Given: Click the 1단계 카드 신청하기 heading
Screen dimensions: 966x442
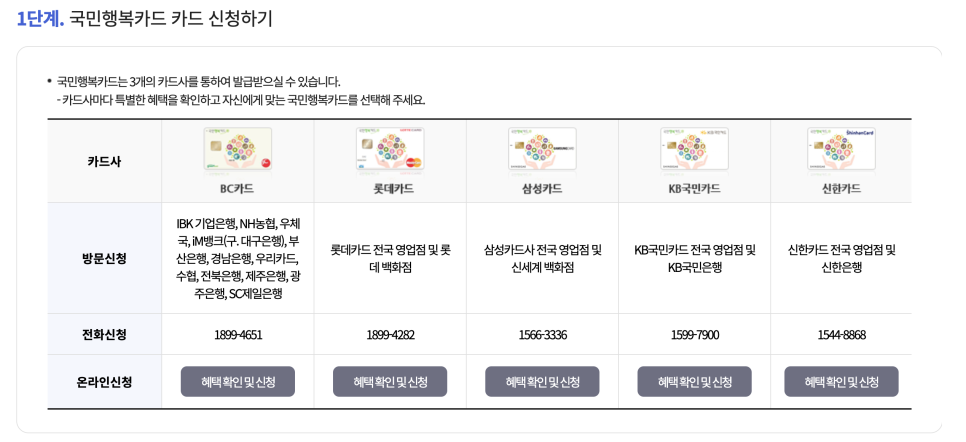Looking at the screenshot, I should tap(145, 18).
